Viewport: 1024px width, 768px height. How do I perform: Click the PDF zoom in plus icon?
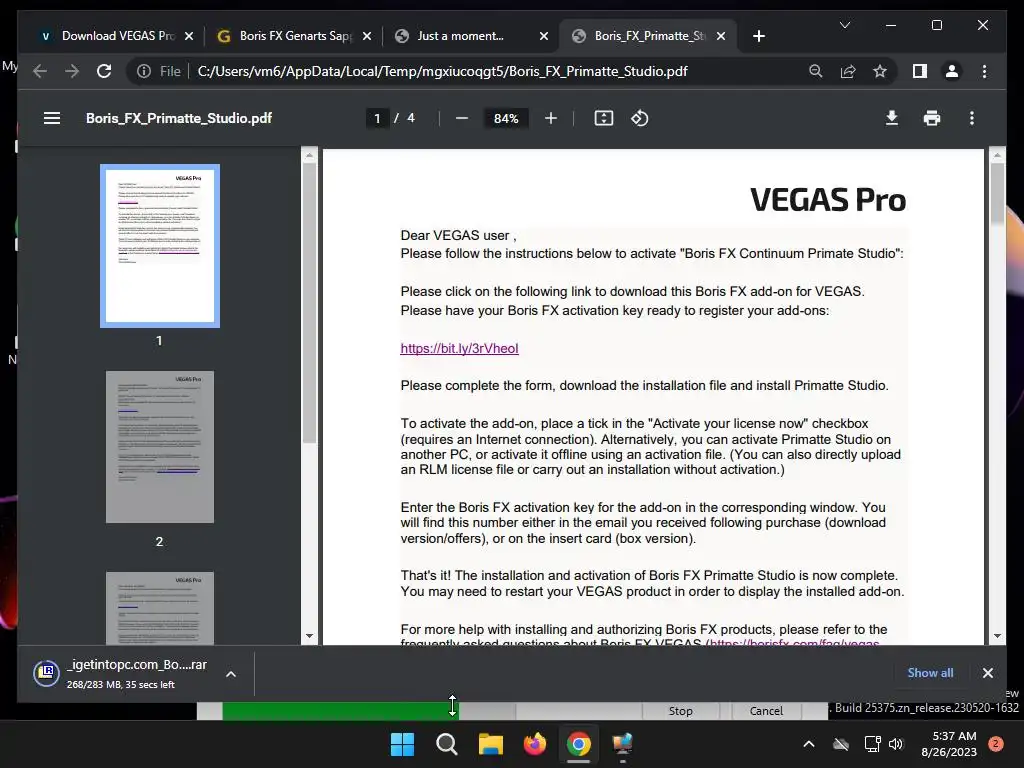551,118
